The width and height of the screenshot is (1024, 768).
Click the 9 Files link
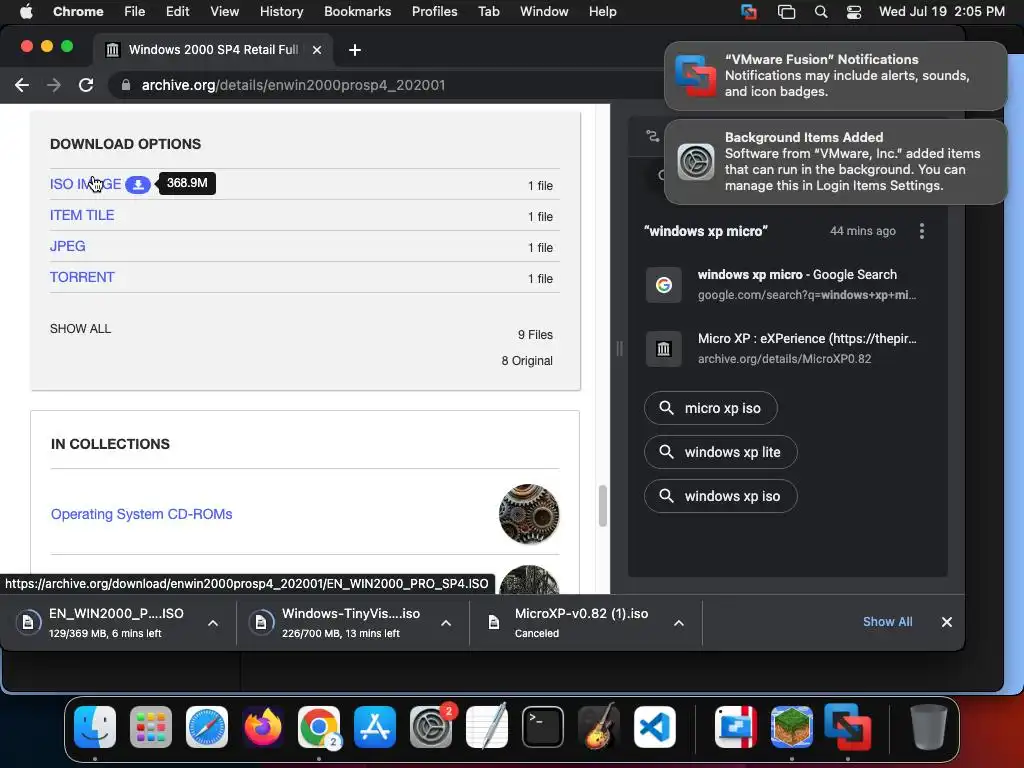click(x=535, y=335)
